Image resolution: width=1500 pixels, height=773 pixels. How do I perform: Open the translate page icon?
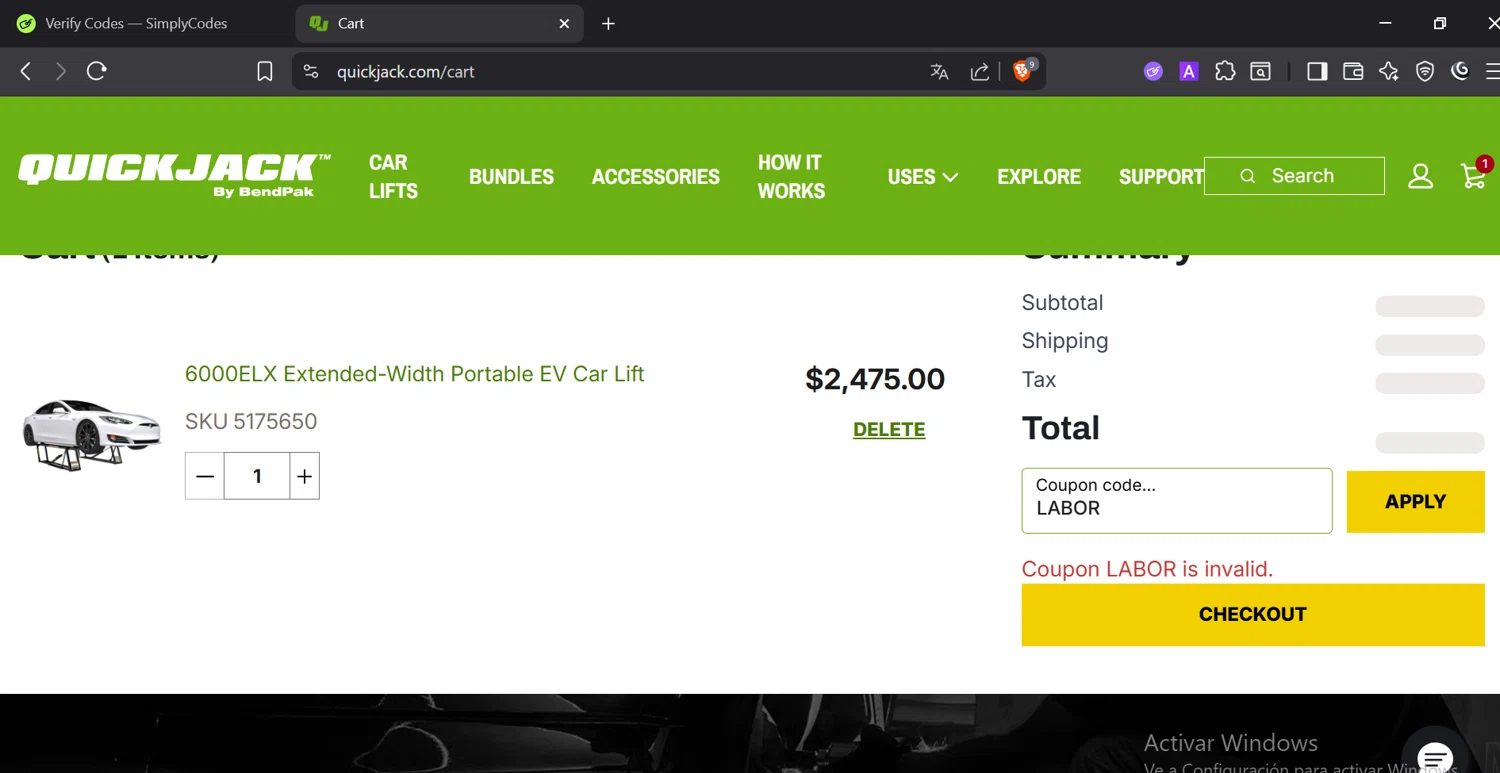coord(939,71)
